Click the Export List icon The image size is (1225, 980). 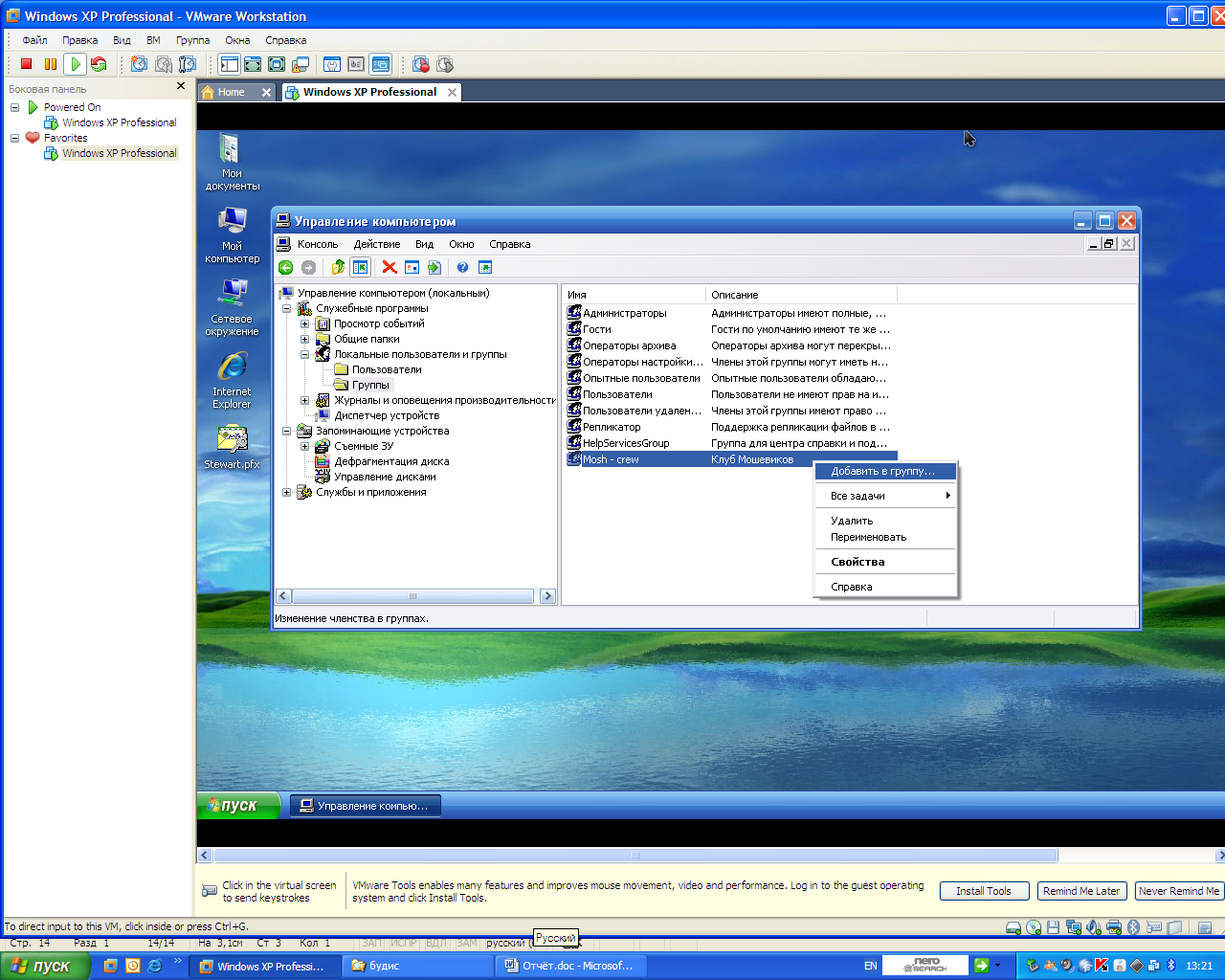tap(434, 267)
